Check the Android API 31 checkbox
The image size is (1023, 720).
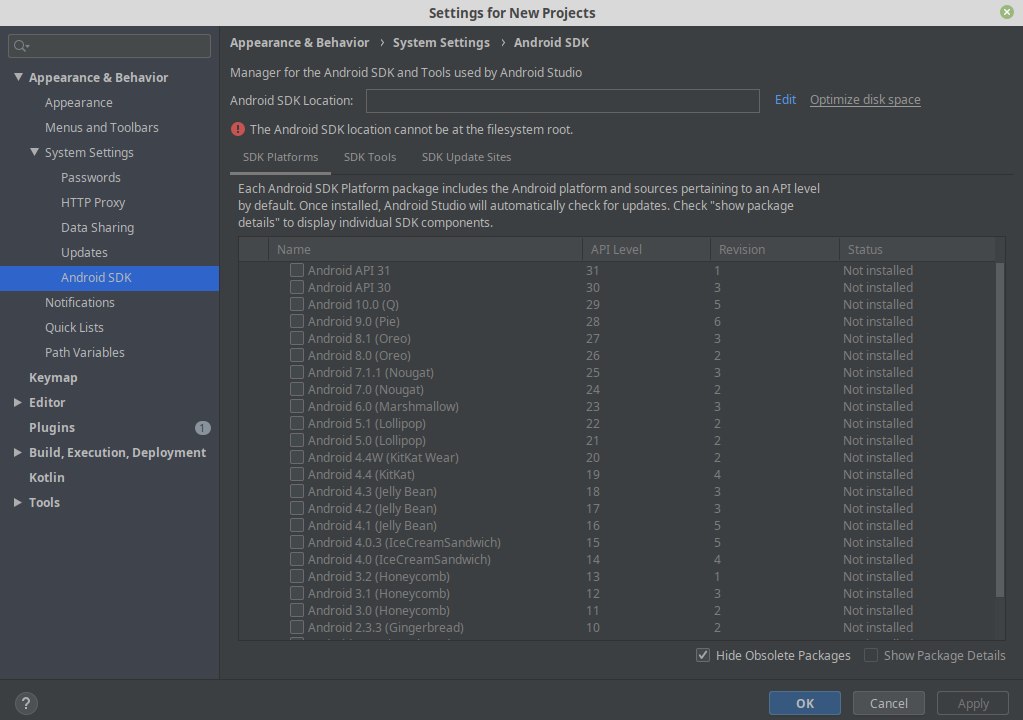[x=297, y=270]
